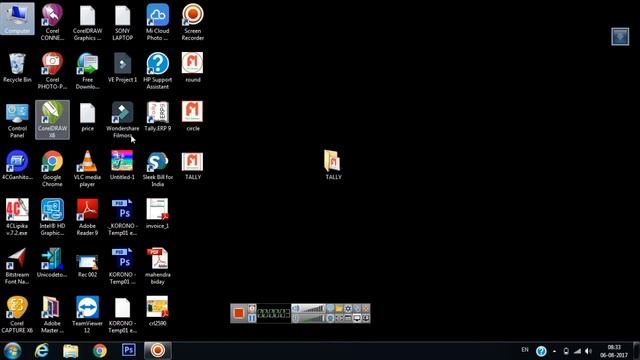
Task: Click the EN language indicator
Action: pos(525,350)
